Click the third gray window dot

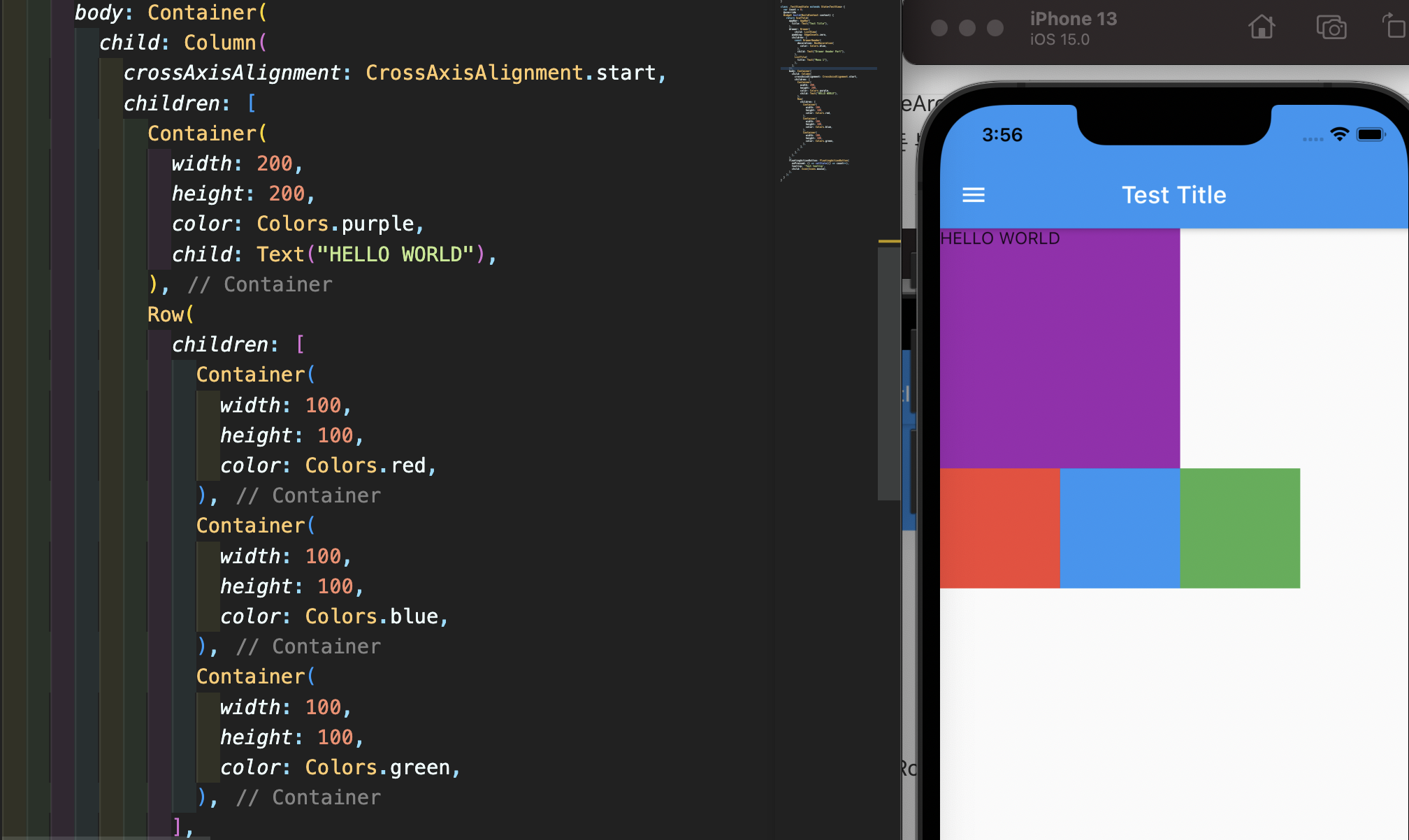(x=995, y=28)
